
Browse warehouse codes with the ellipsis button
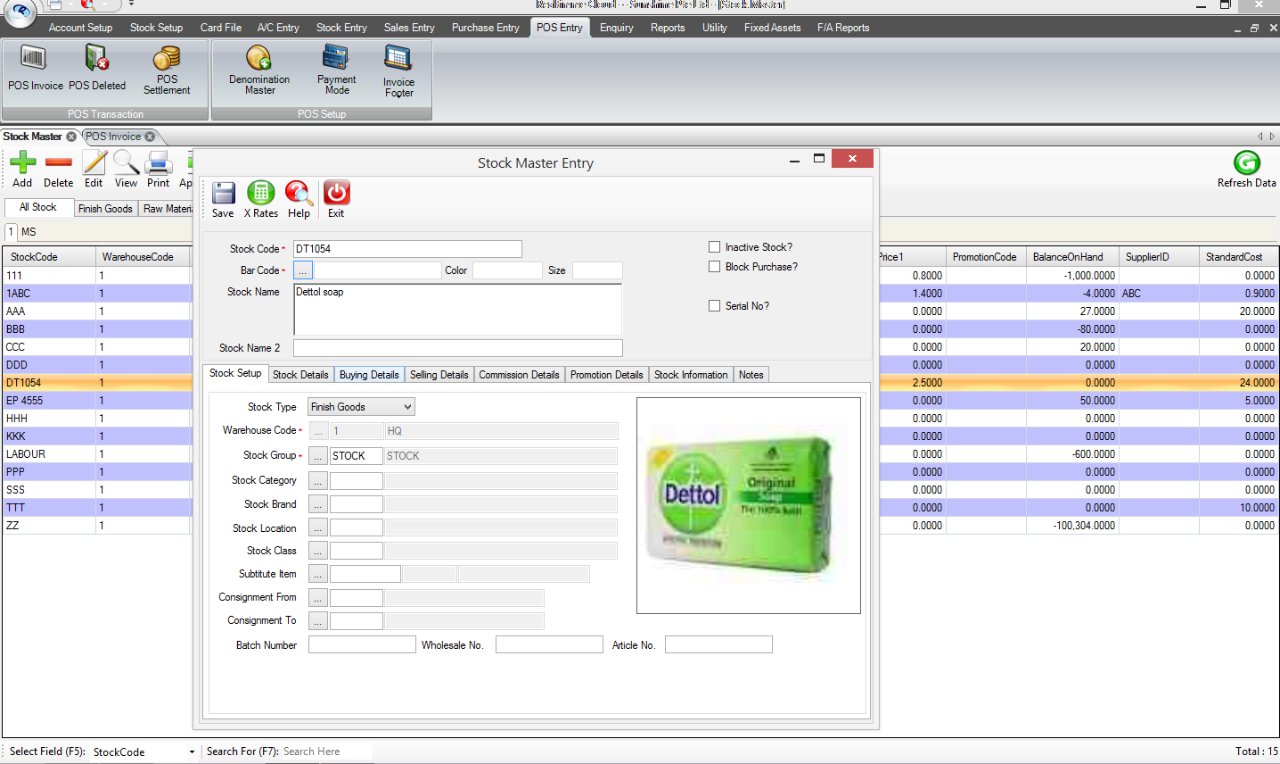(317, 430)
